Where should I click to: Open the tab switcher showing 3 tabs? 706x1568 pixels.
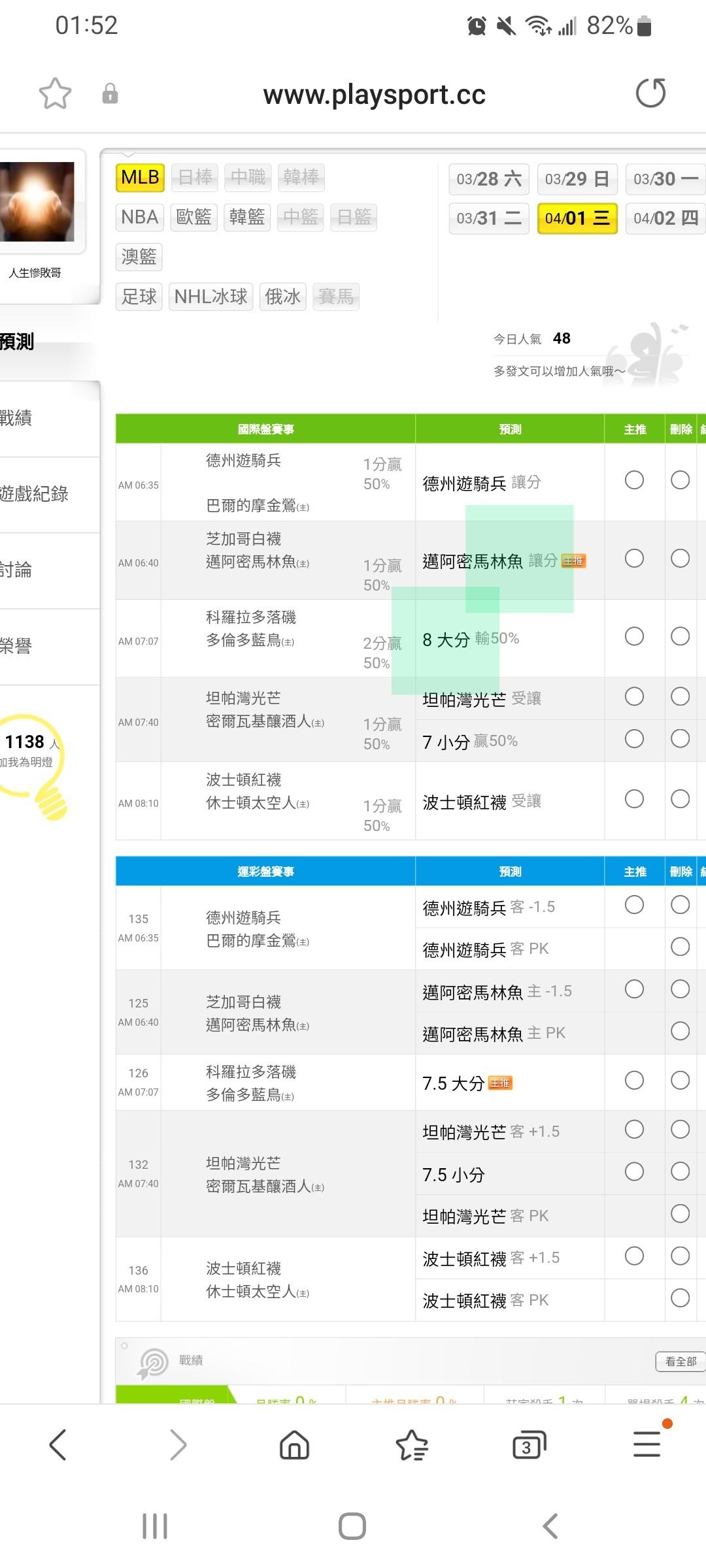(x=529, y=1445)
